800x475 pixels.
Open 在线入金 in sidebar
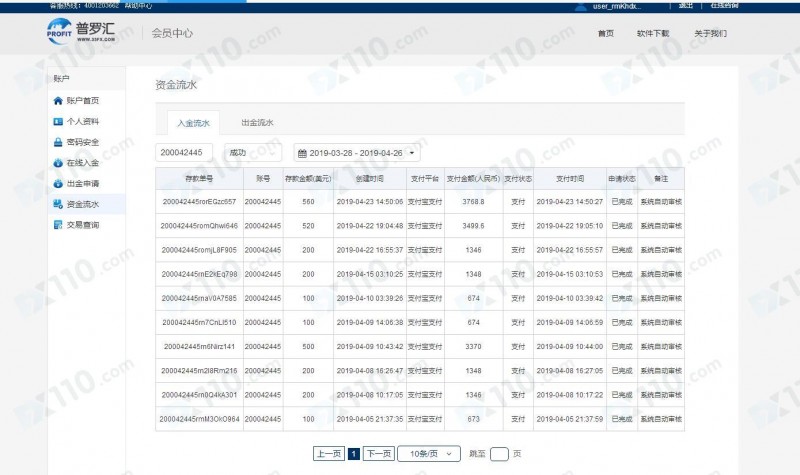coord(83,163)
